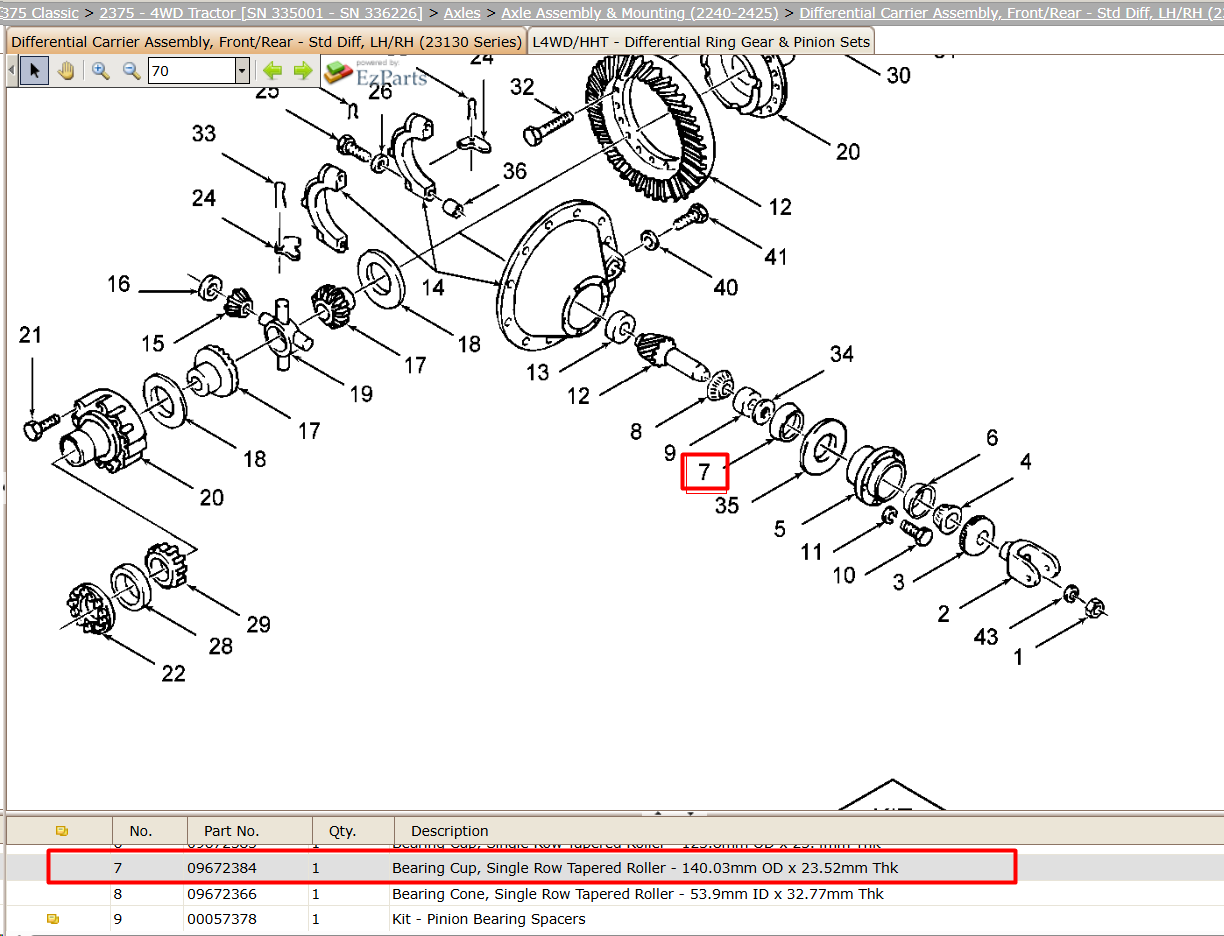
Task: Click callout number 41 in the diagram
Action: (776, 257)
